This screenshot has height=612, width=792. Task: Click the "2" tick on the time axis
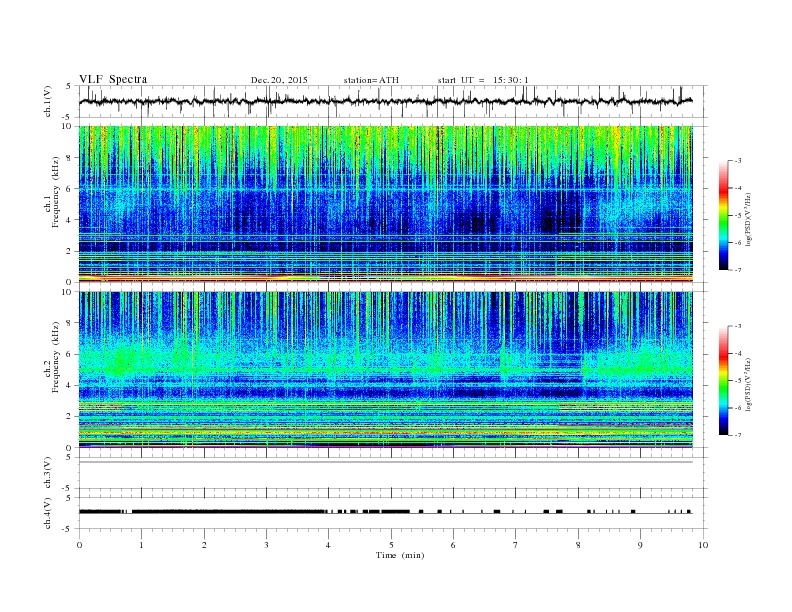(x=204, y=545)
